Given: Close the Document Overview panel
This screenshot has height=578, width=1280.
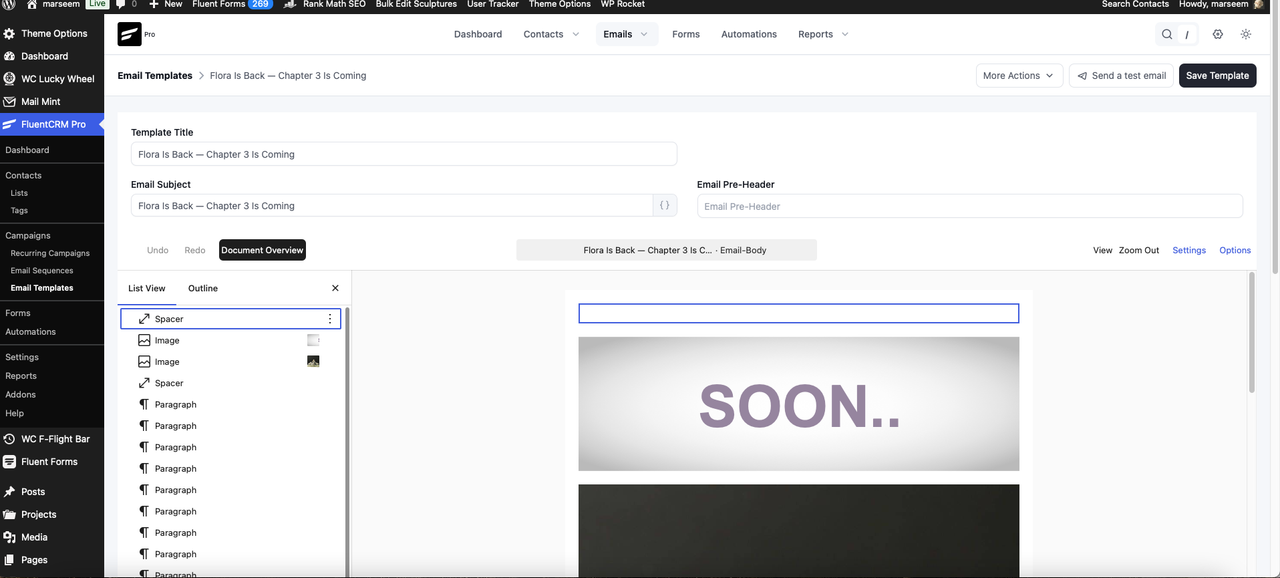Looking at the screenshot, I should (335, 288).
